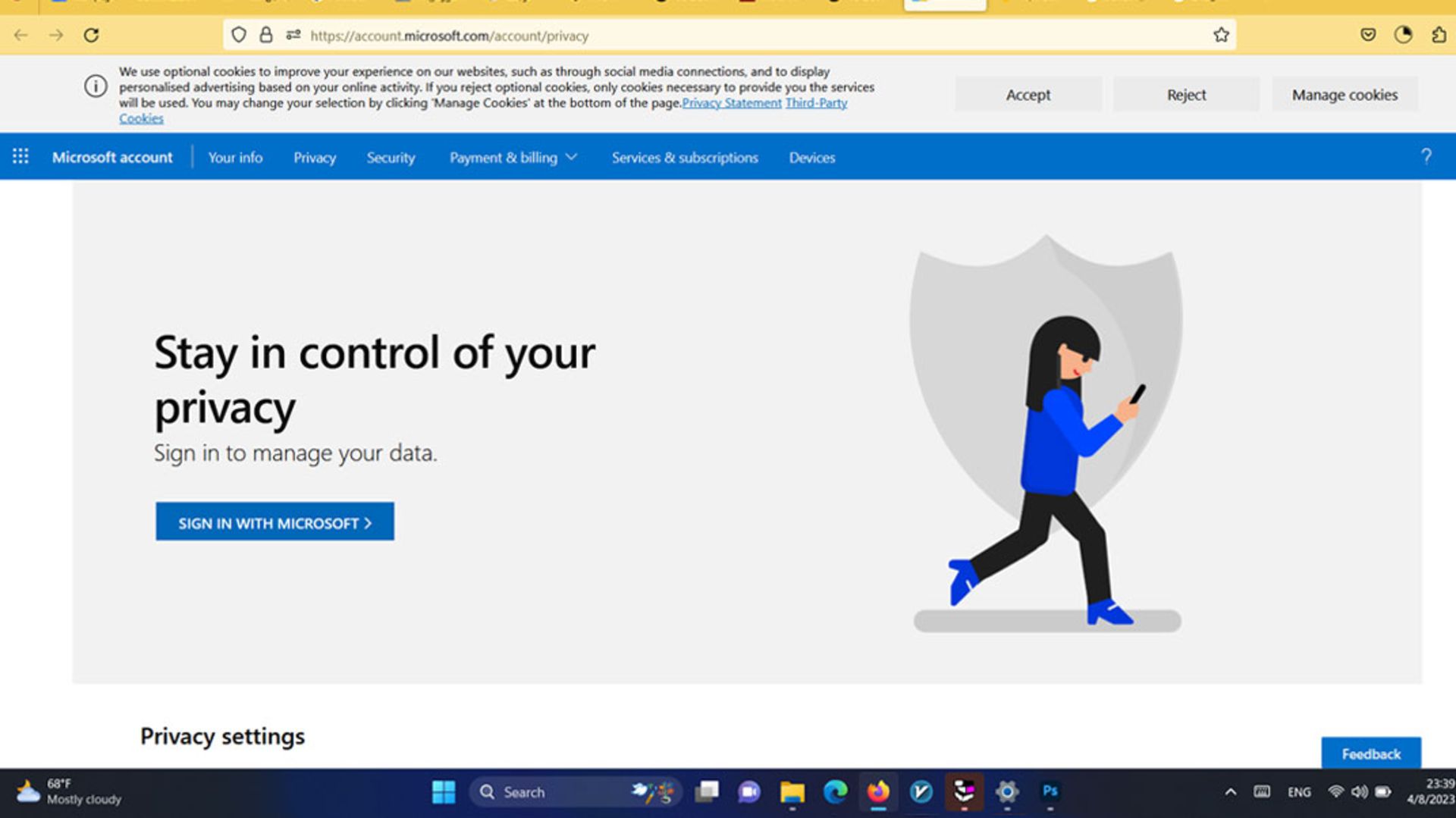Accept optional cookies
This screenshot has width=1456, height=818.
[x=1028, y=95]
